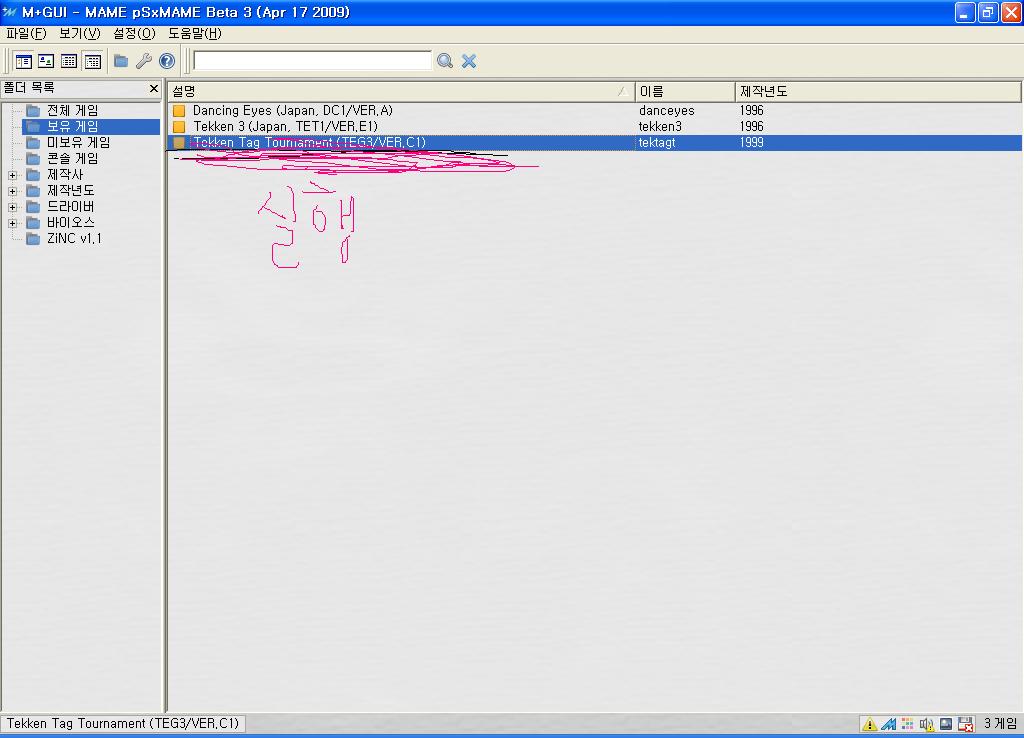Click the danceyes name cell
This screenshot has width=1024, height=738.
(x=666, y=110)
